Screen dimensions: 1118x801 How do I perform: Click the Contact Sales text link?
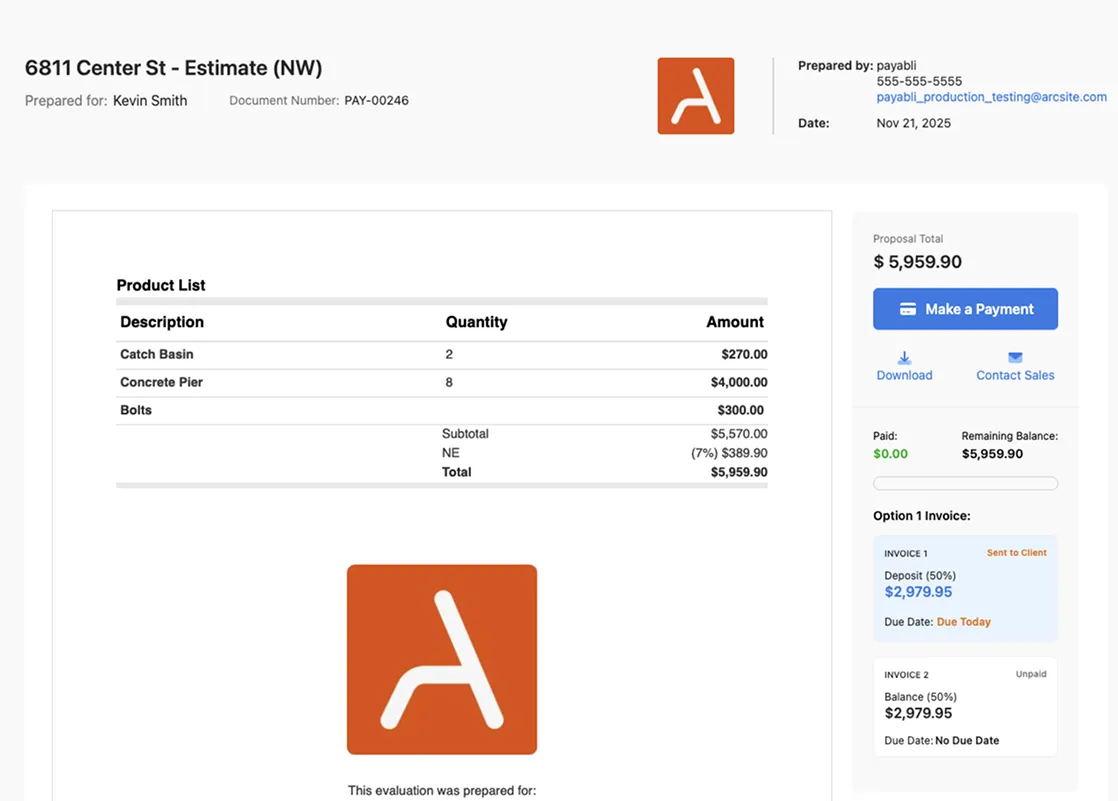pos(1015,376)
